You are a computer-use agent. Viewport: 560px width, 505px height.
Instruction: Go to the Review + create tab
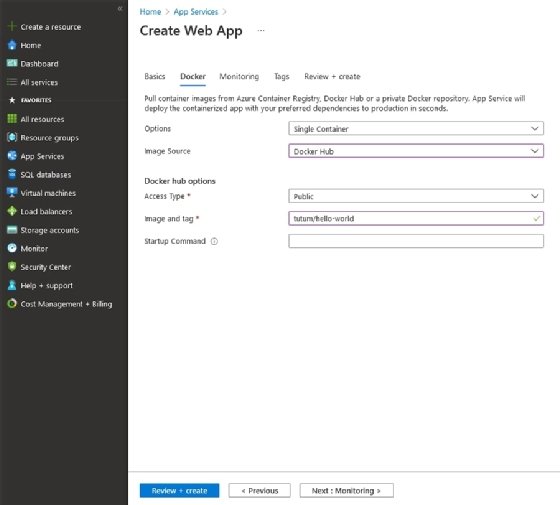pos(332,76)
